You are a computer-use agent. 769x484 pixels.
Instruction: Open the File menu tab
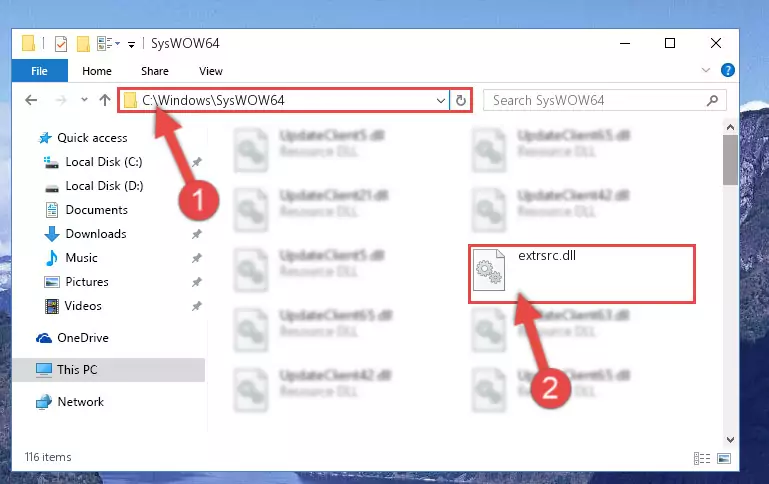click(39, 71)
